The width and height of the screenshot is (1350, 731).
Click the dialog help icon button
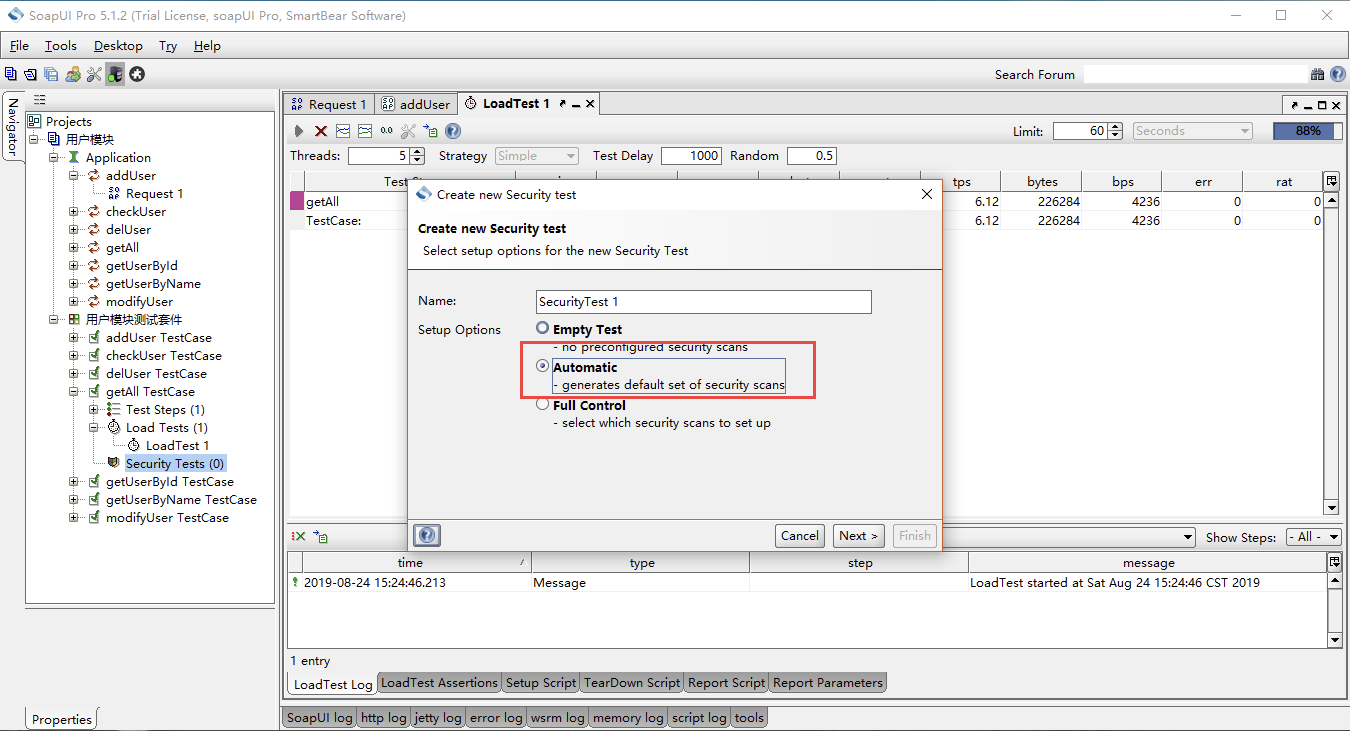[x=427, y=536]
